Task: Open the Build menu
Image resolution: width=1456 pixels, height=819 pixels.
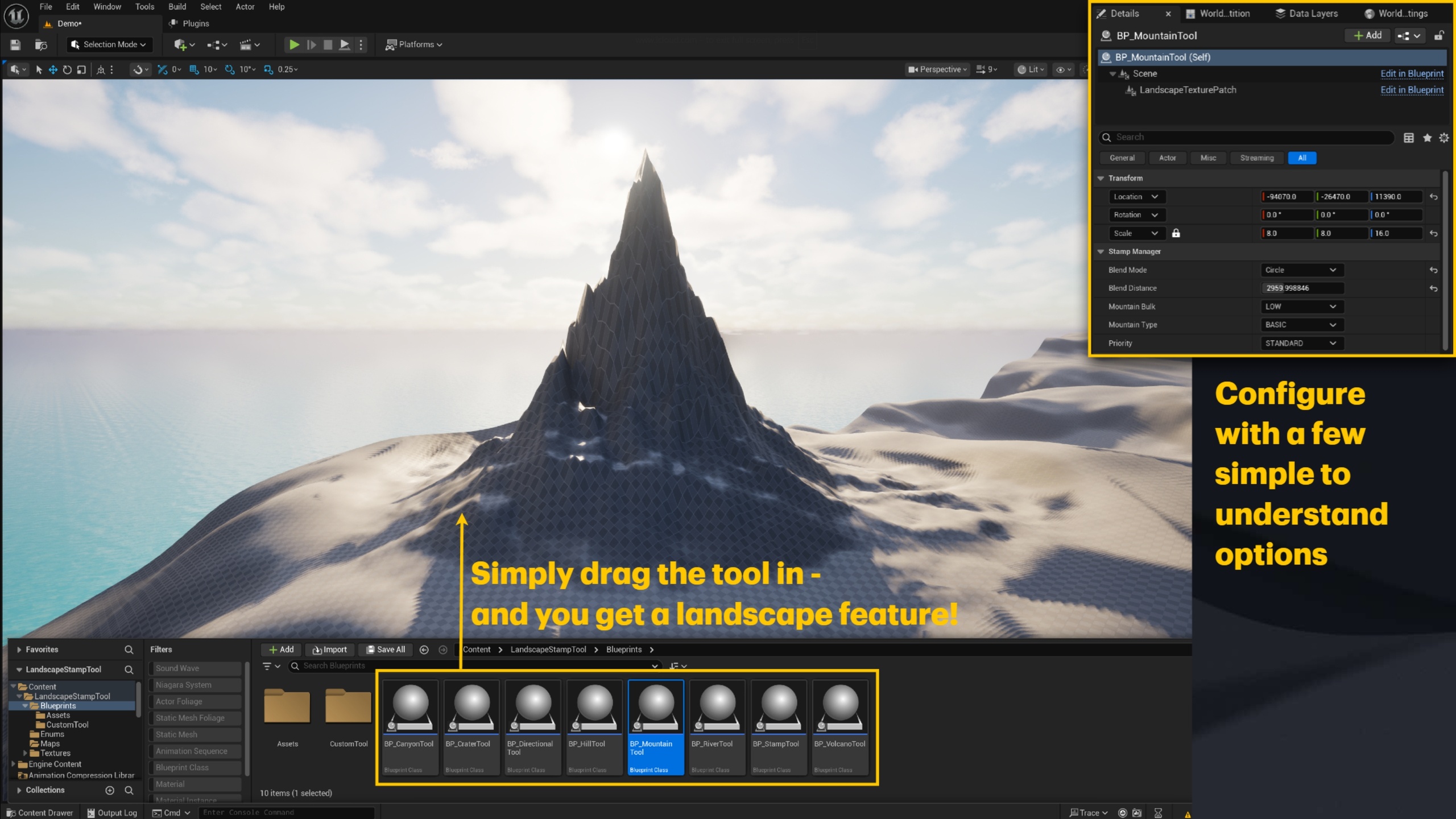Action: coord(177,7)
